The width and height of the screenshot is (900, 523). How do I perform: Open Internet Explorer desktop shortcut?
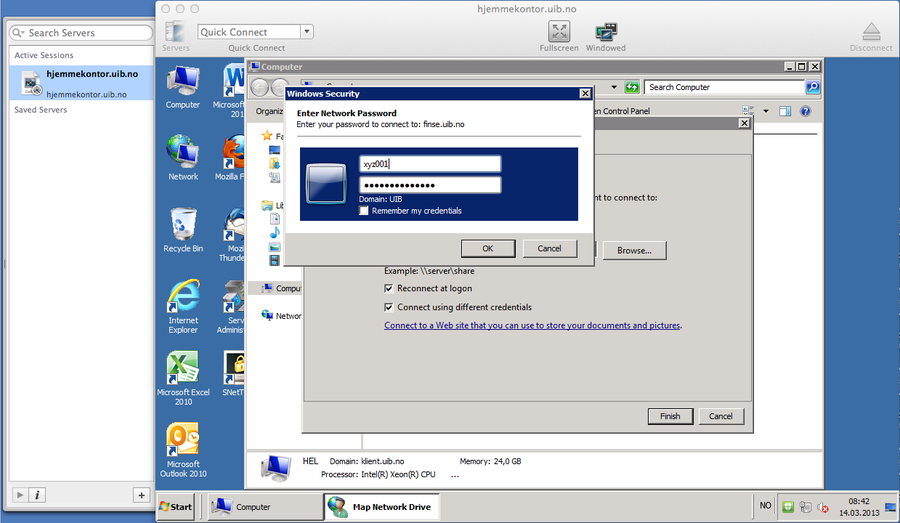point(183,297)
